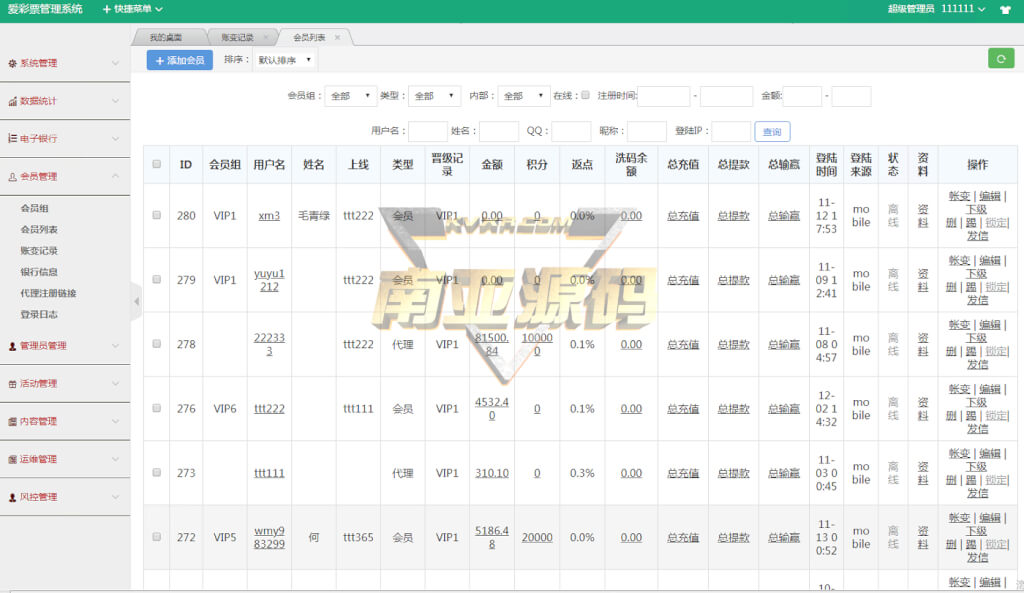Image resolution: width=1024 pixels, height=593 pixels.
Task: Click the gear icon beside 系统管理
Action: coord(12,63)
